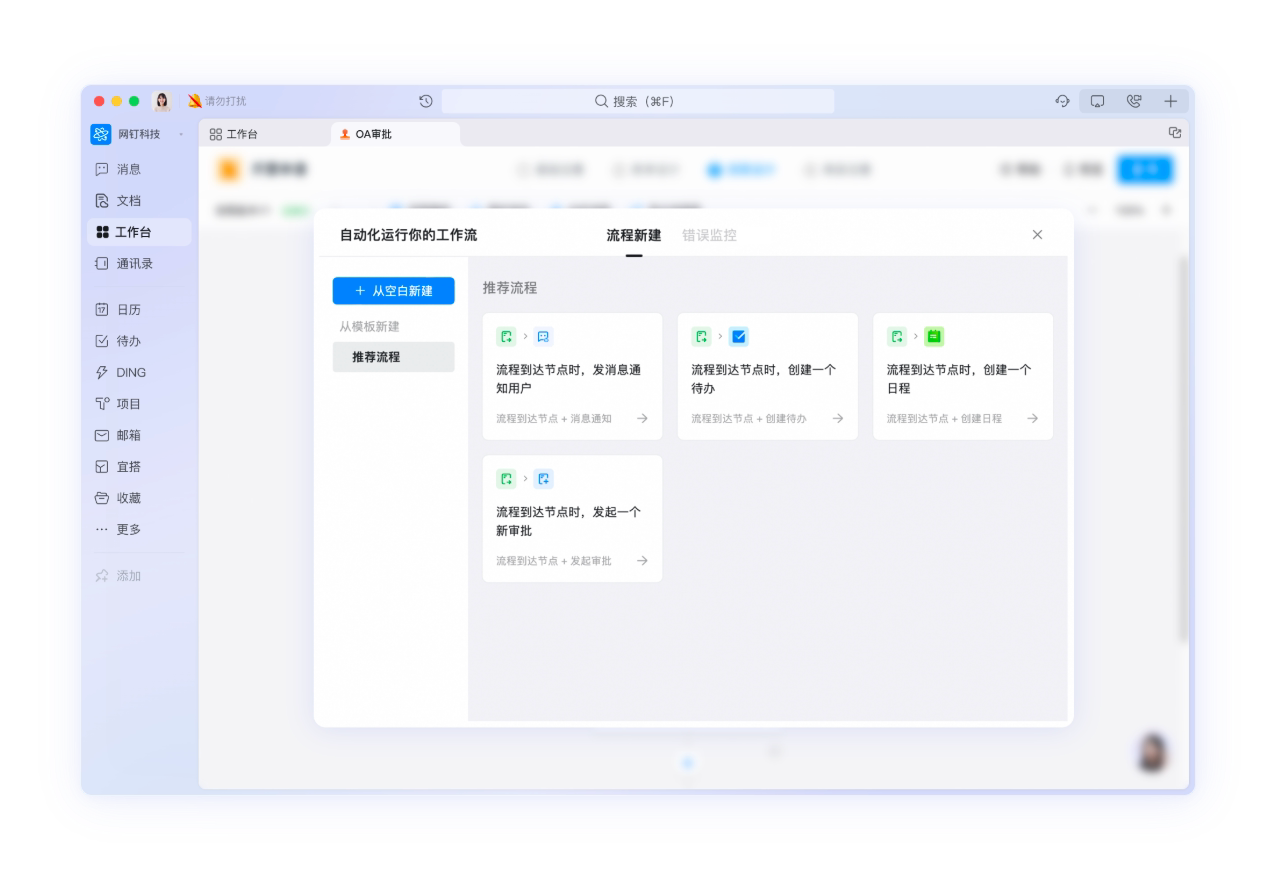Select the 工作台 tab
The height and width of the screenshot is (880, 1274).
[241, 134]
